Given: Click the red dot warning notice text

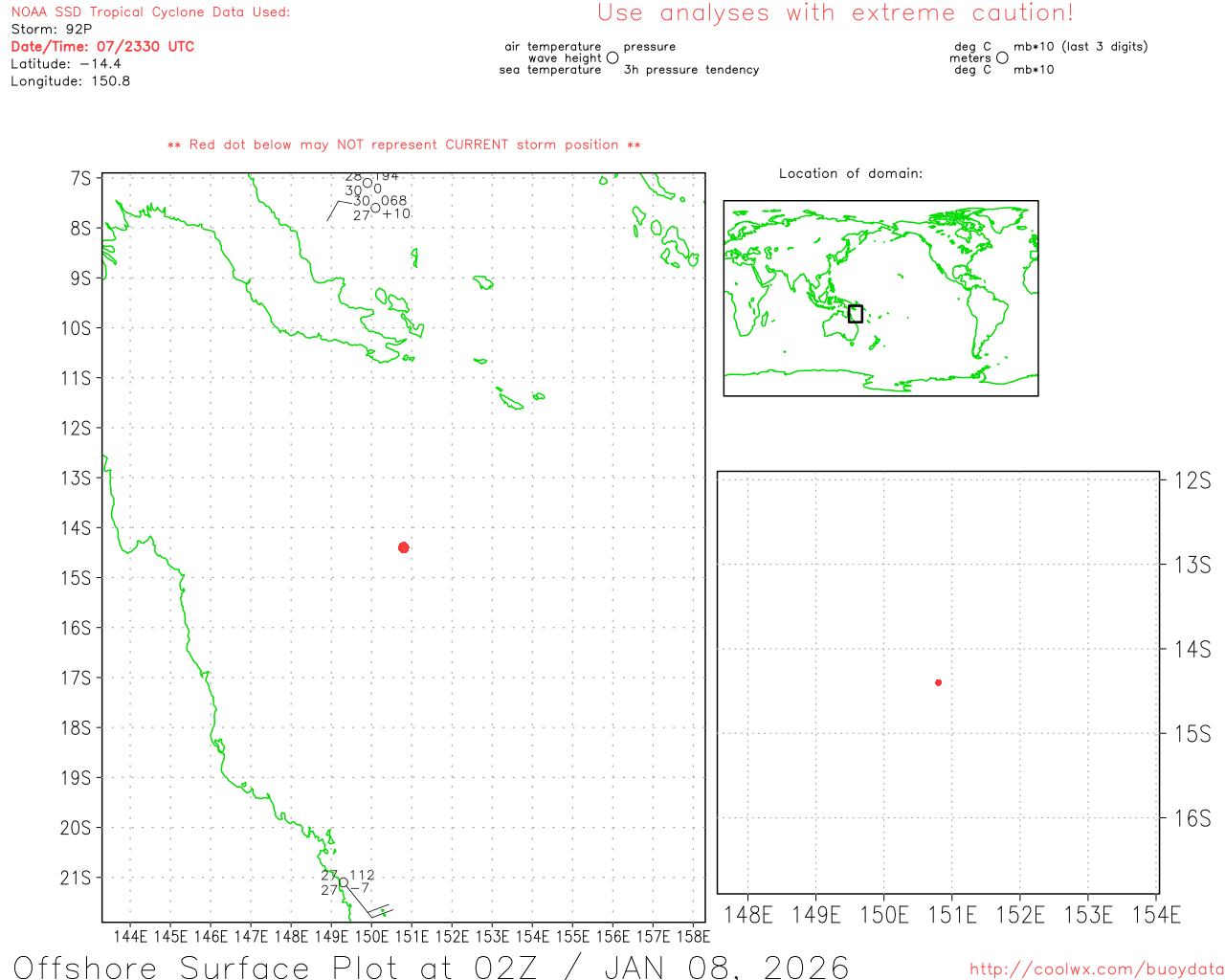Looking at the screenshot, I should tap(404, 145).
